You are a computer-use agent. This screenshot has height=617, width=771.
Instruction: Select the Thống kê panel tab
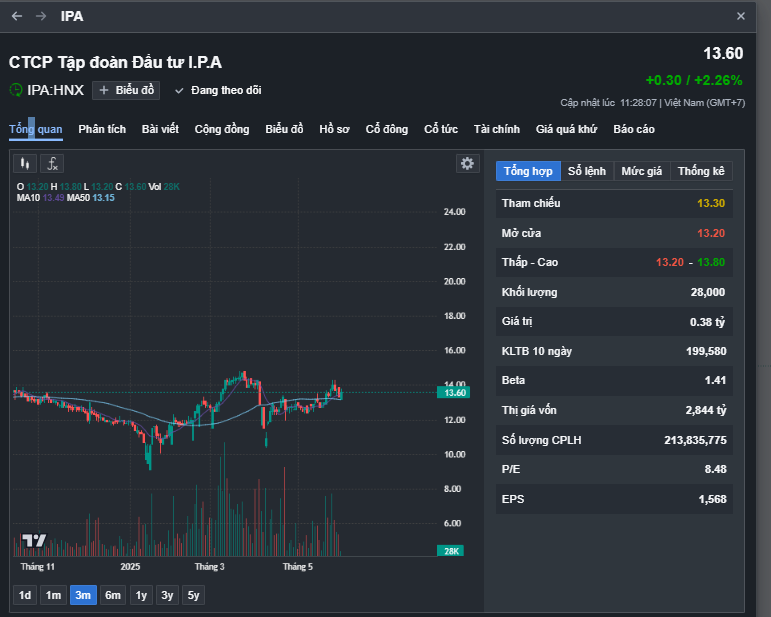coord(701,171)
